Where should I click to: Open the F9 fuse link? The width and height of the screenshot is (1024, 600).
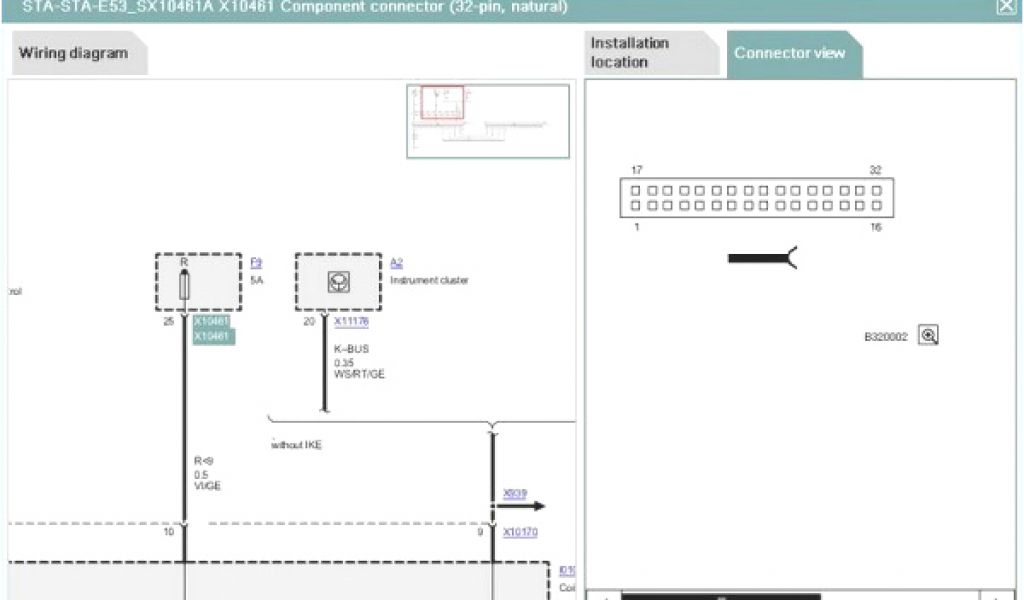[x=256, y=262]
